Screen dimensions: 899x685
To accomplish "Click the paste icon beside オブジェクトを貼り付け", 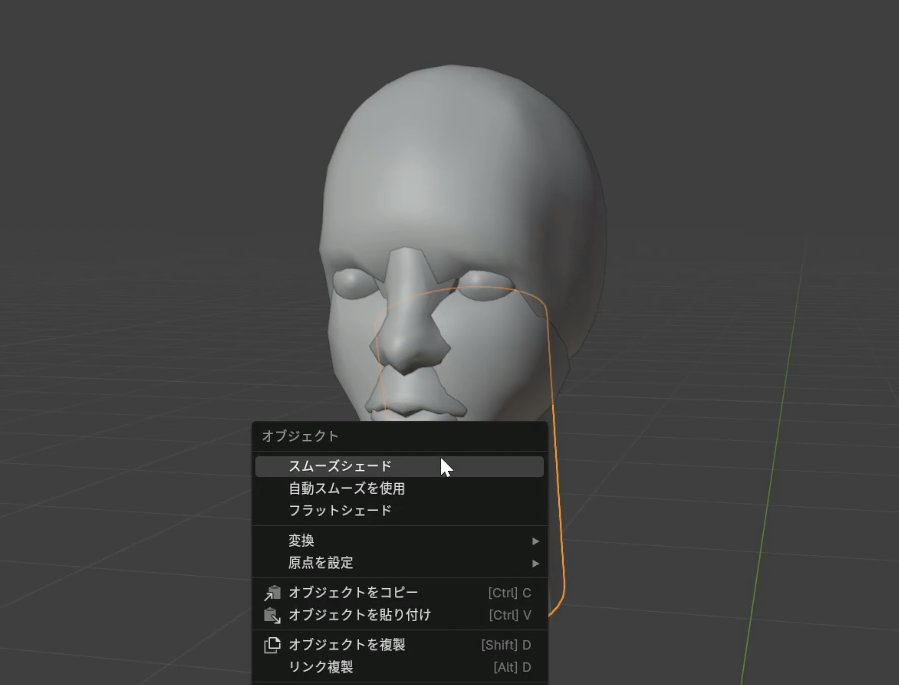I will (x=272, y=615).
